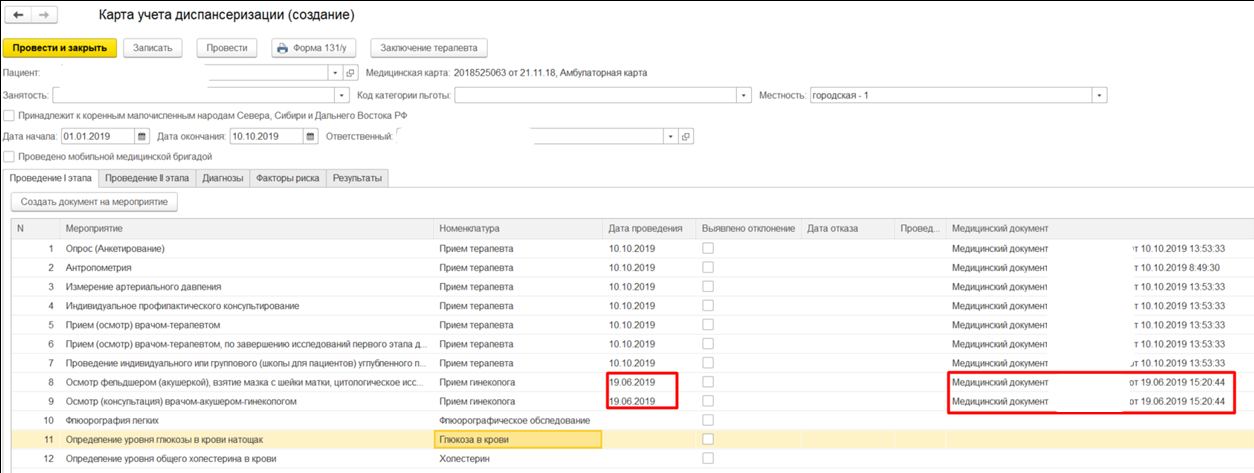The width and height of the screenshot is (1254, 473).
Task: Open the Факторы риска tab
Action: [x=287, y=178]
